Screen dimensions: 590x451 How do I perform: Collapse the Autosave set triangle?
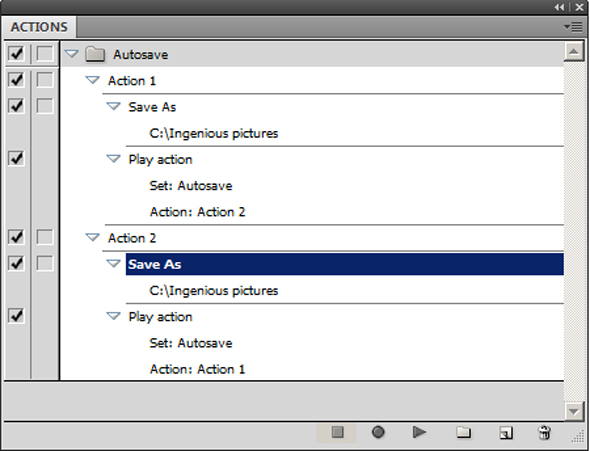click(x=71, y=54)
